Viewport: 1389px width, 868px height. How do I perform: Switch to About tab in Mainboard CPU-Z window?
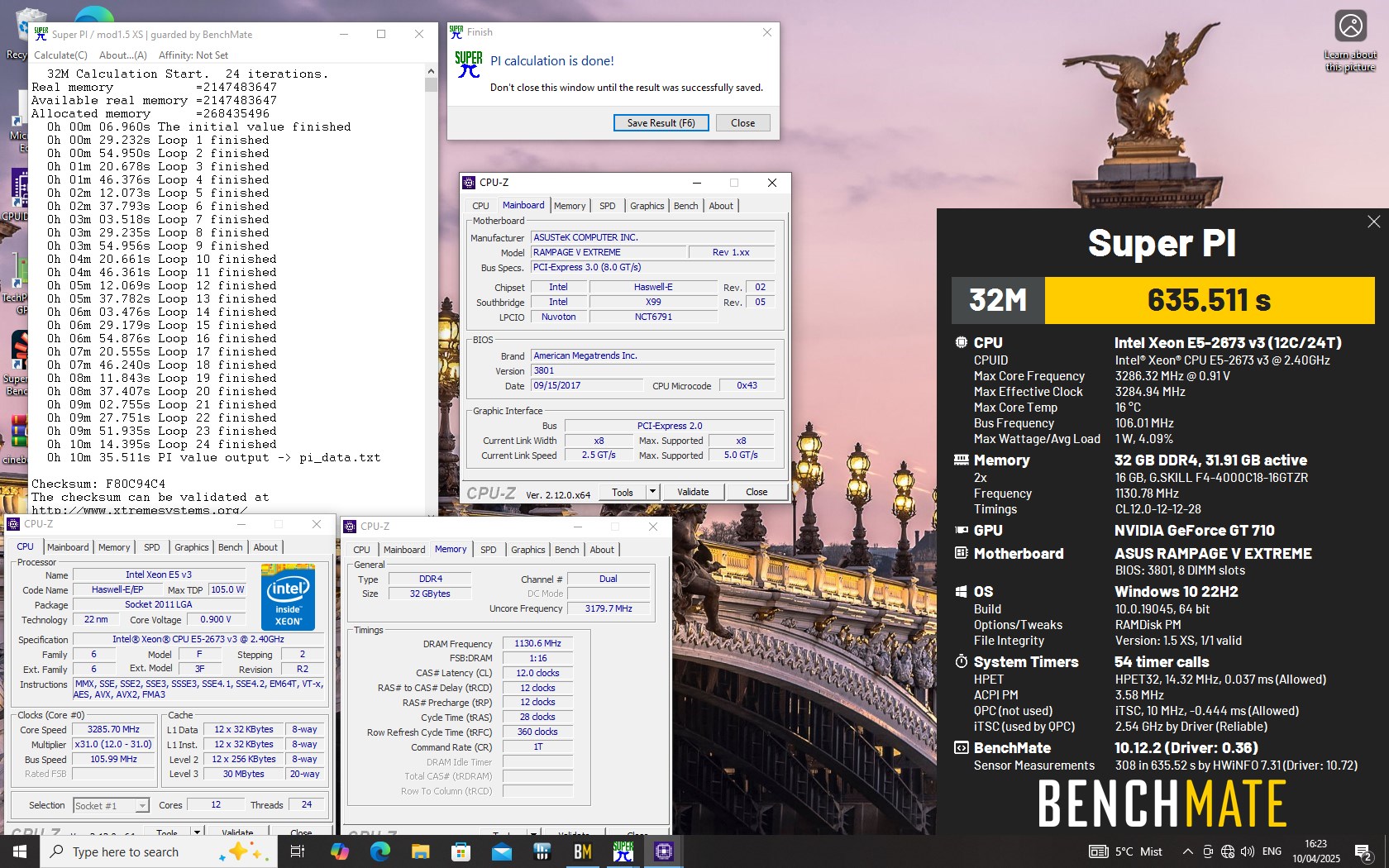point(721,206)
